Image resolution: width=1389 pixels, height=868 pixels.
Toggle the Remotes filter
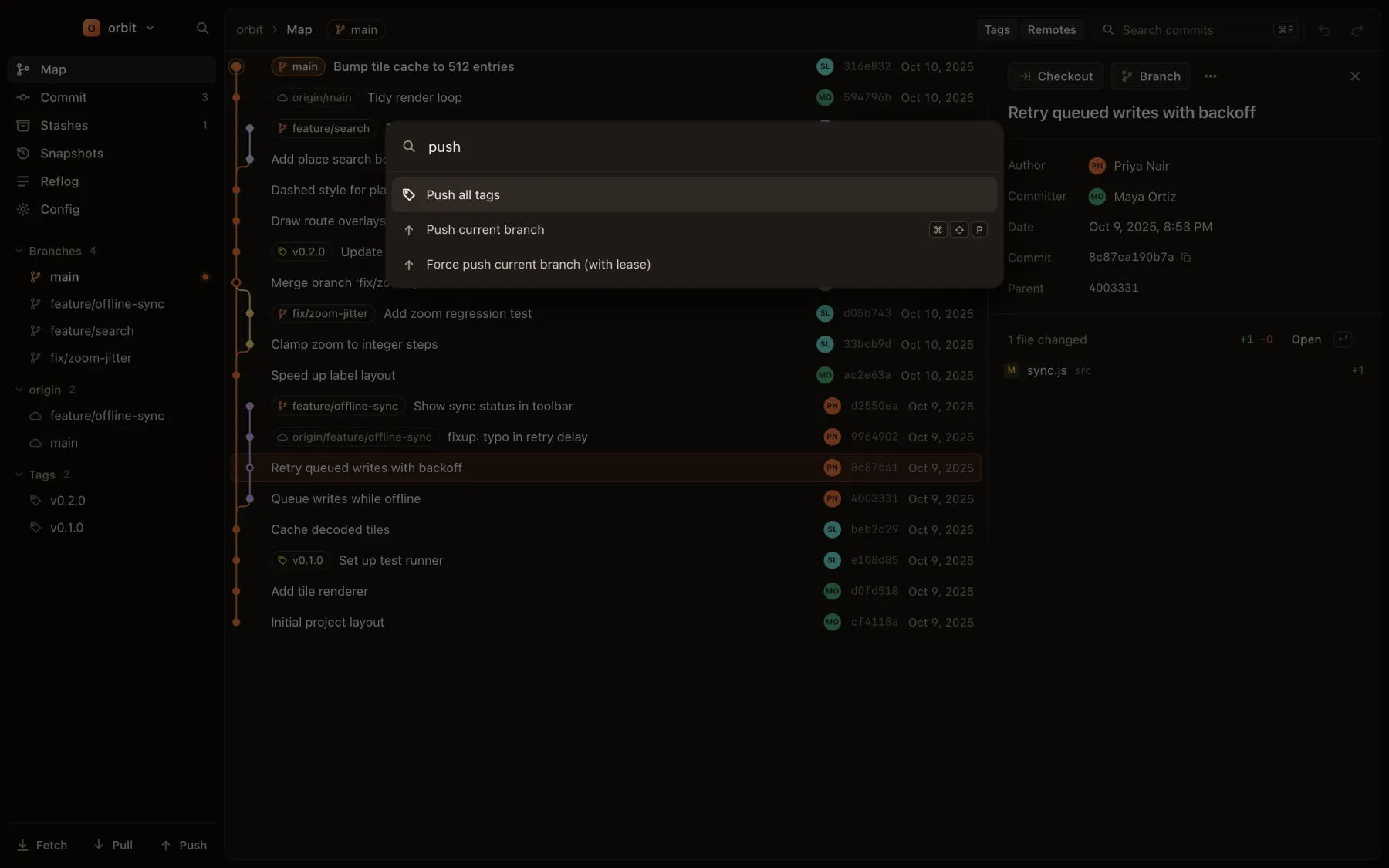[1052, 29]
